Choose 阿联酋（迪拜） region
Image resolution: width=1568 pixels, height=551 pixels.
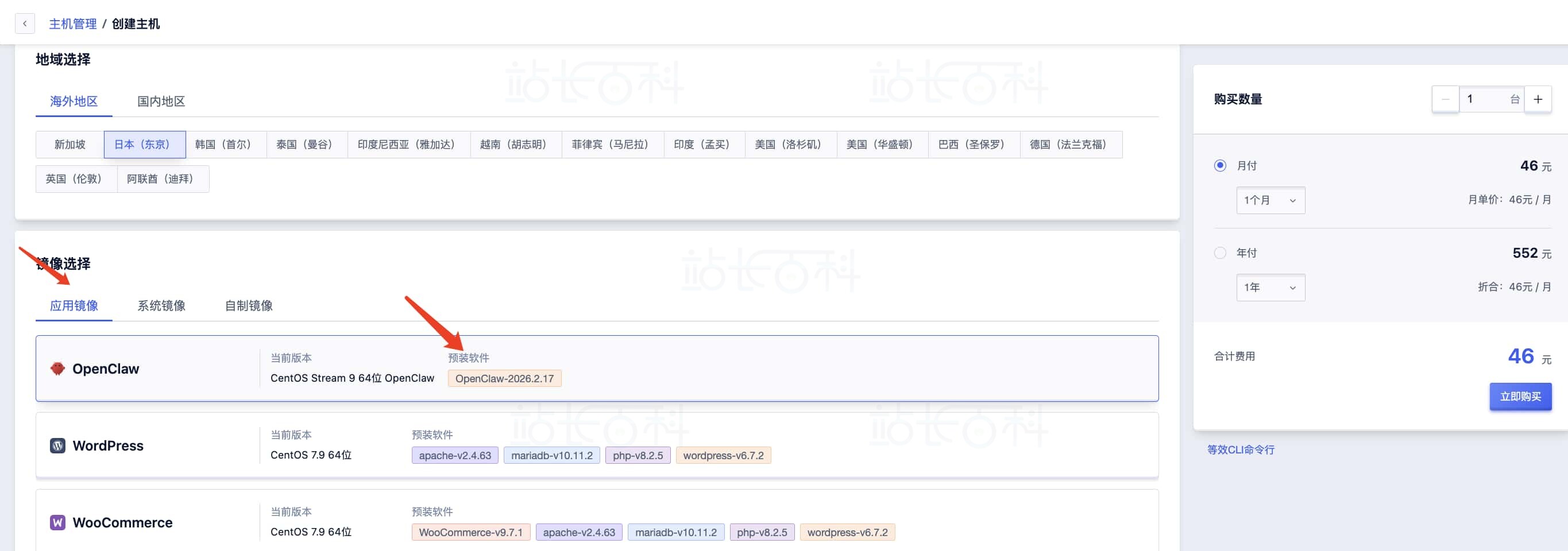[163, 179]
